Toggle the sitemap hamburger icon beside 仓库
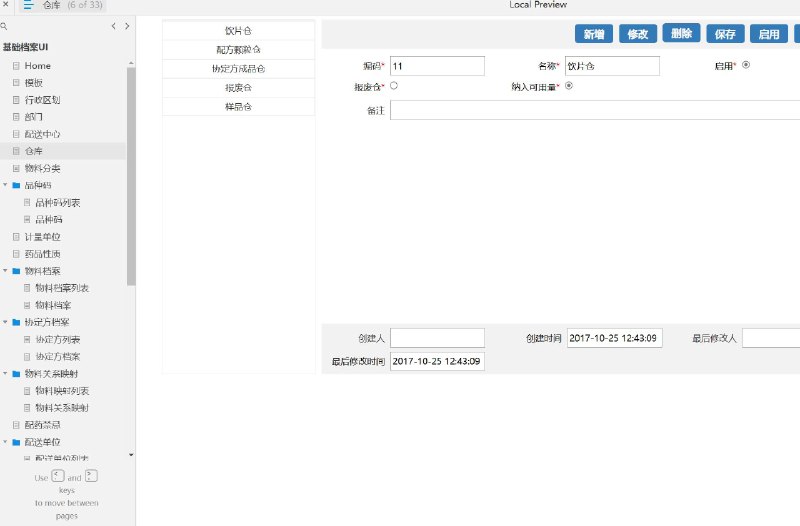 point(28,5)
